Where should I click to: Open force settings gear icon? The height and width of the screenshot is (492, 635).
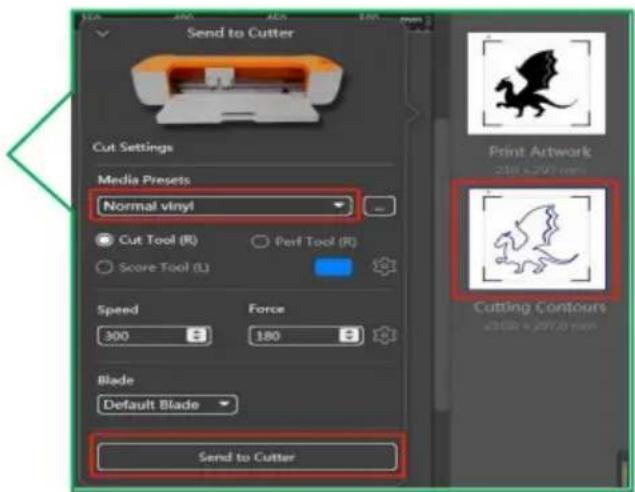click(x=384, y=335)
